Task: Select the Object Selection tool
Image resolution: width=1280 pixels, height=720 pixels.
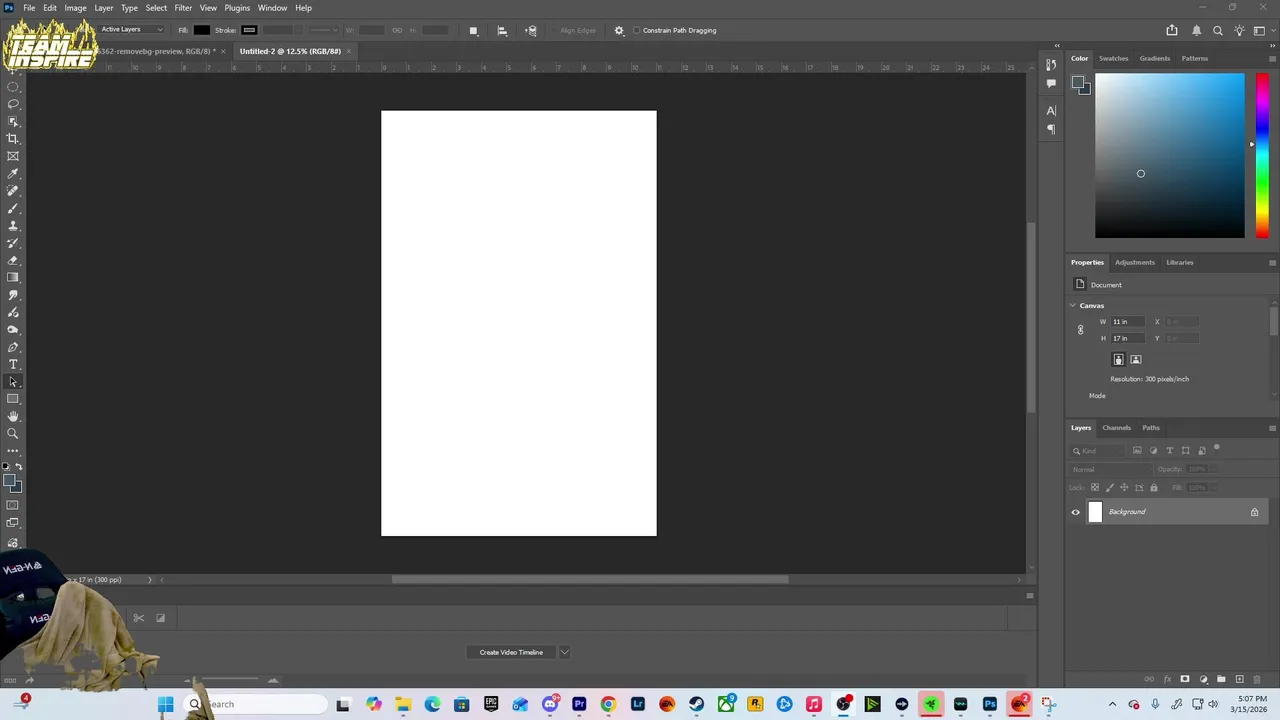Action: pyautogui.click(x=13, y=121)
